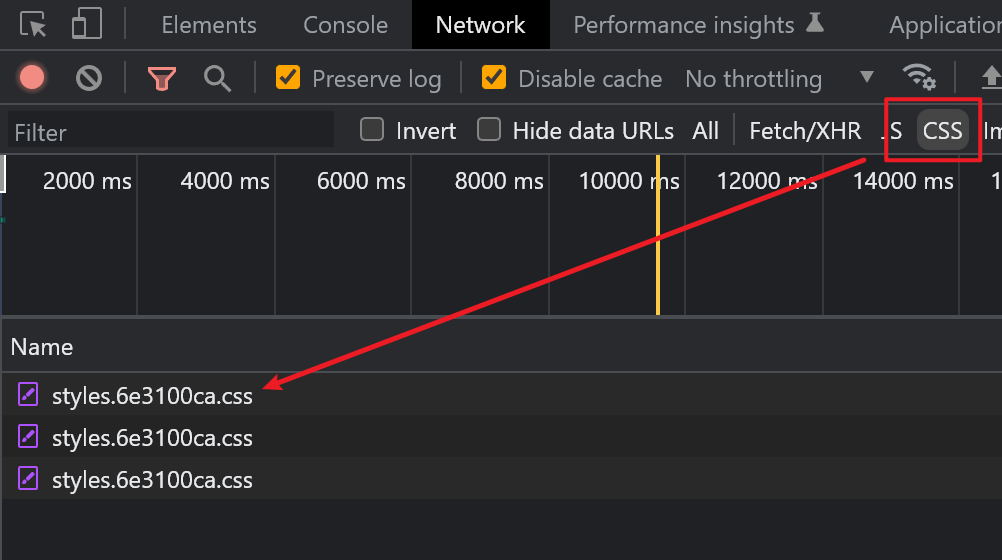Click the 10000 ms timeline marker
1002x560 pixels.
[628, 181]
